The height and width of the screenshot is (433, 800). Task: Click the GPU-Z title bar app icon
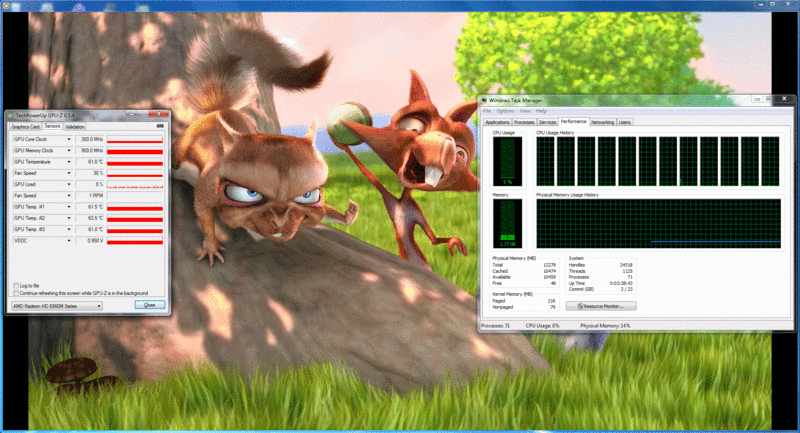coord(11,116)
